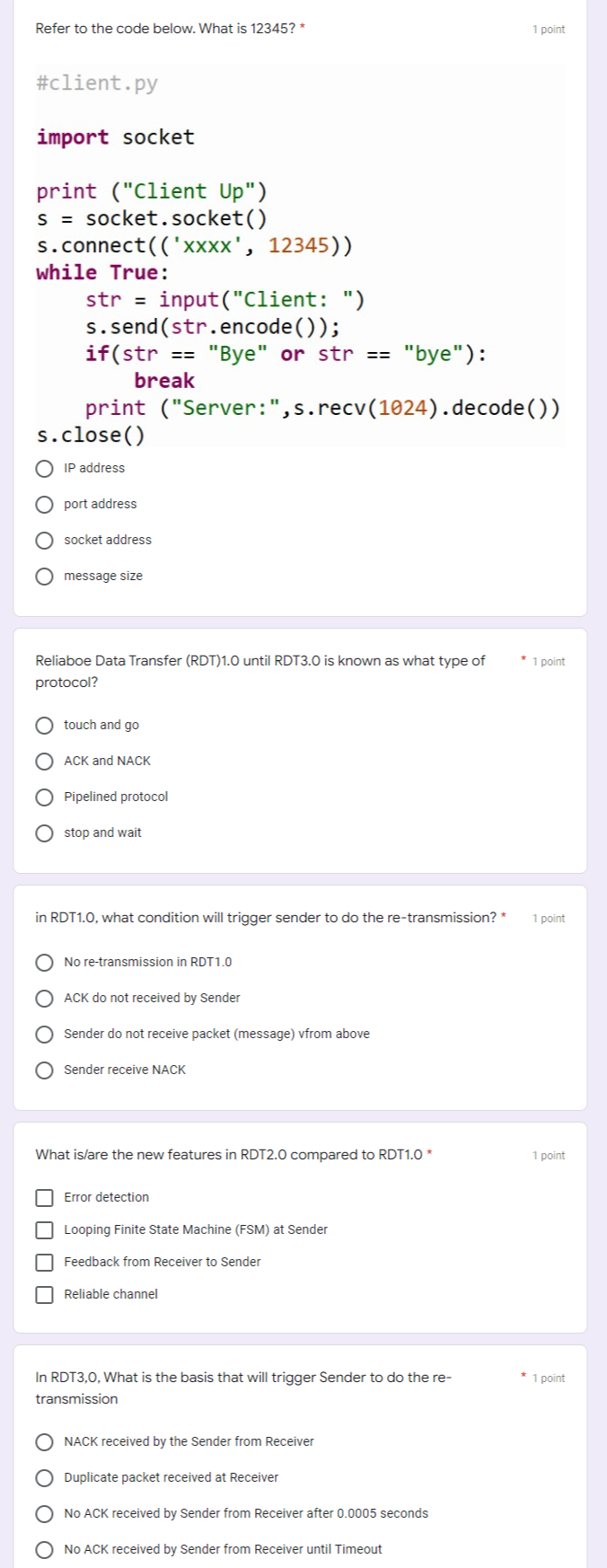Enable "Feedback from Receiver to Sender" checkbox

coord(44,1262)
